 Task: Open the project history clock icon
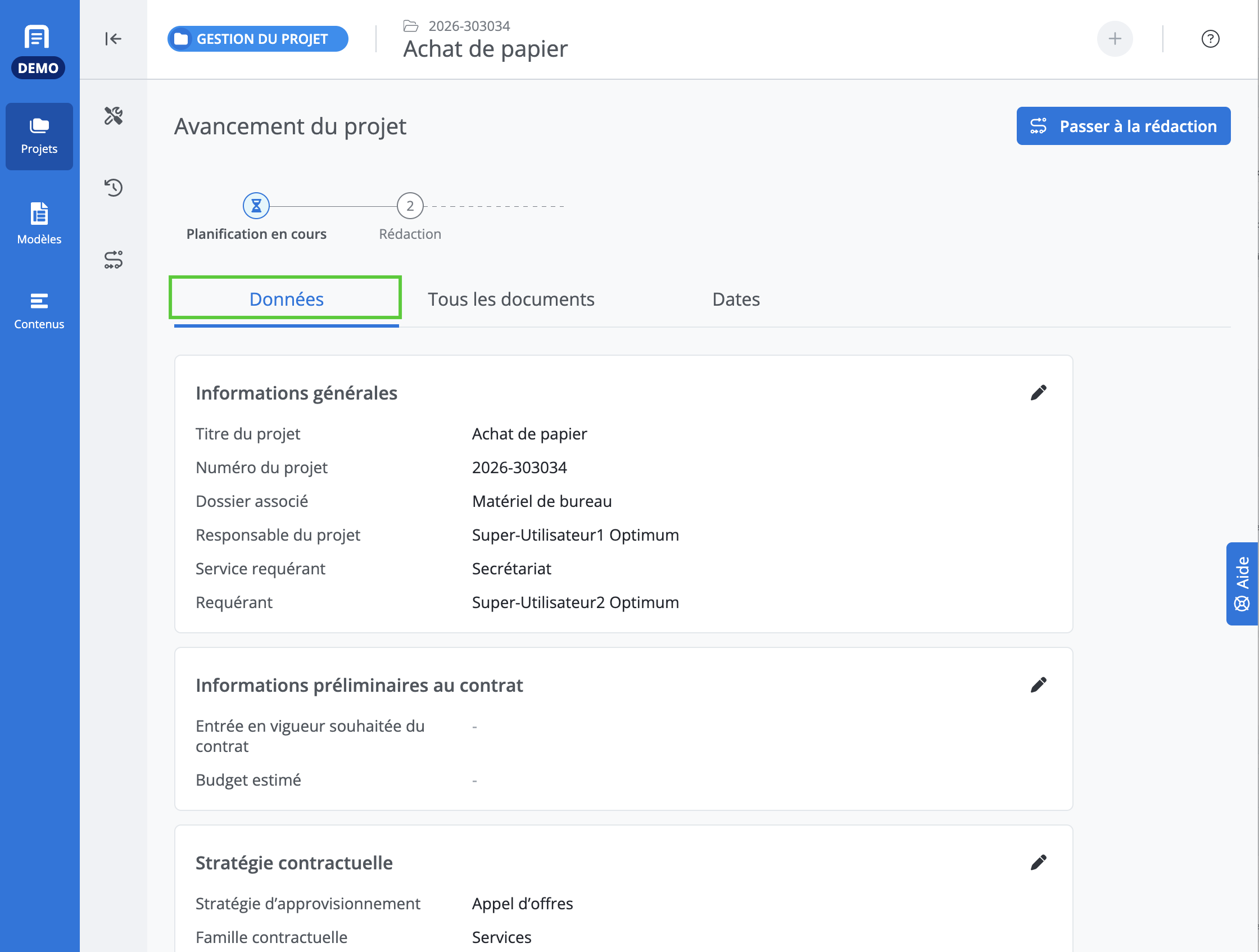tap(114, 187)
